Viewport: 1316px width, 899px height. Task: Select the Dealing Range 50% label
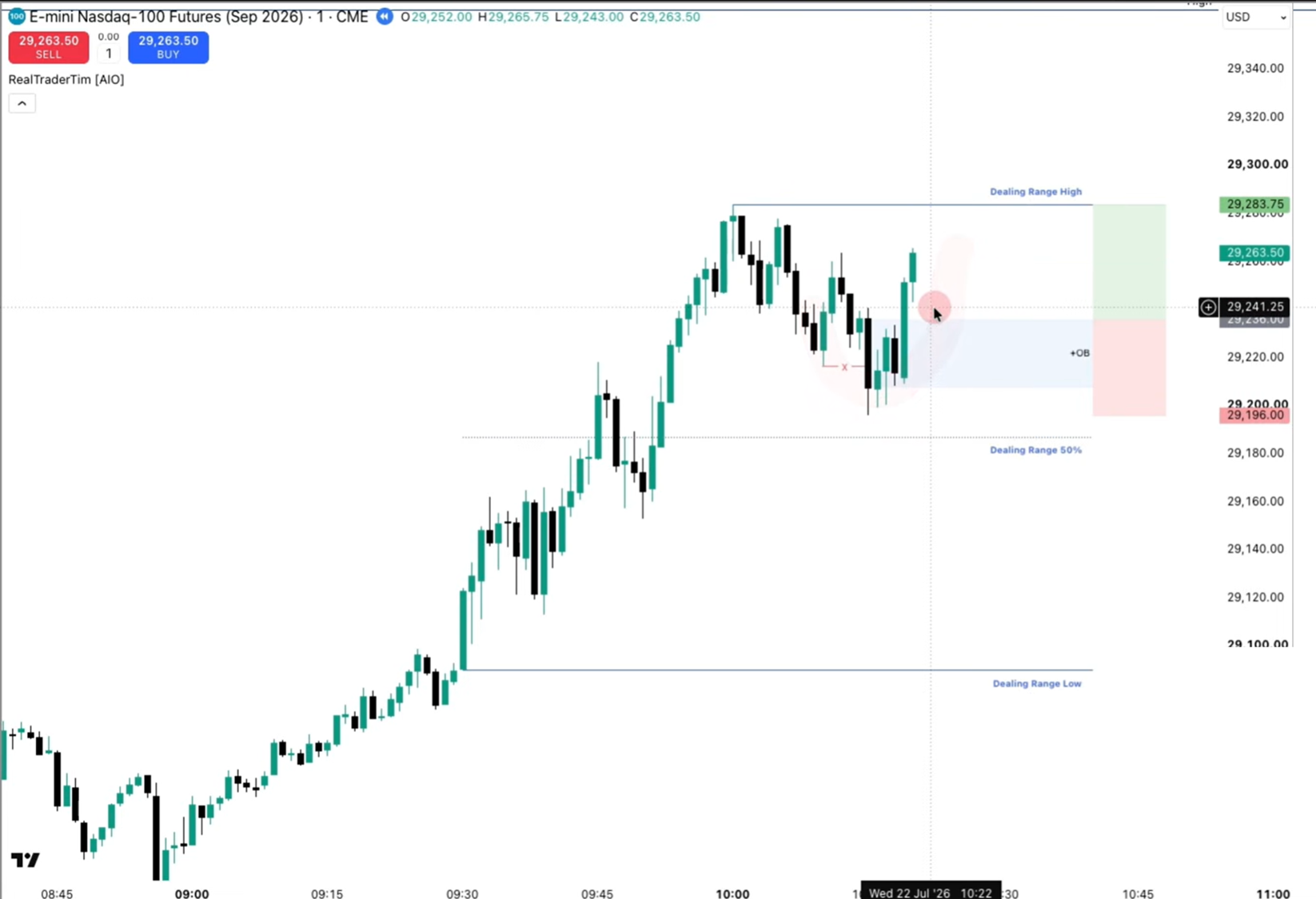coord(1035,450)
